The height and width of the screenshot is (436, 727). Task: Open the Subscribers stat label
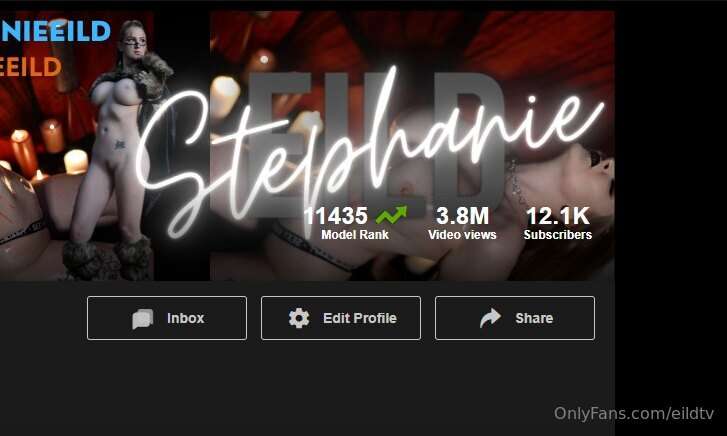[x=558, y=235]
